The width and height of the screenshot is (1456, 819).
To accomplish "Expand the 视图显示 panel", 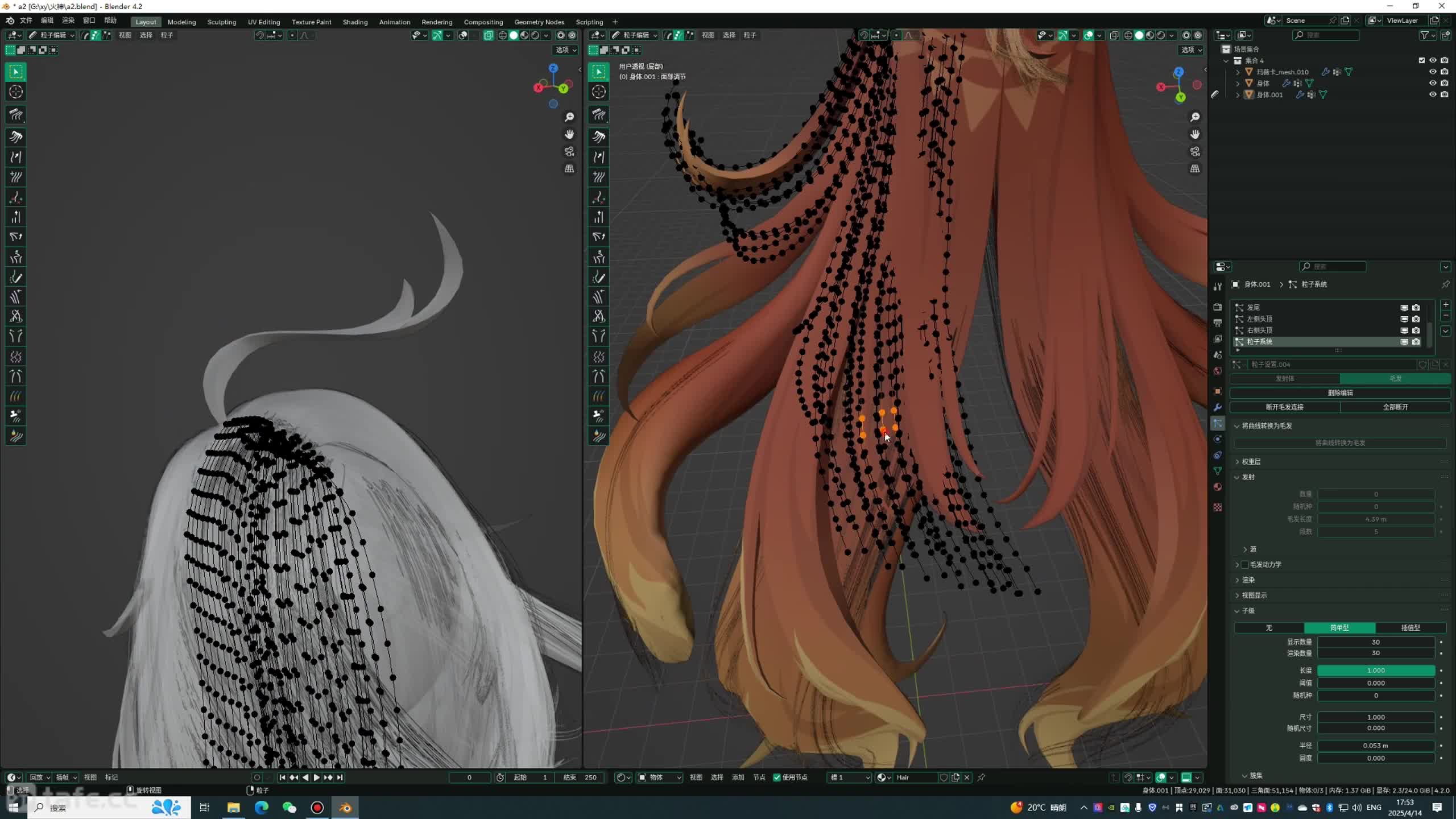I will (1254, 595).
